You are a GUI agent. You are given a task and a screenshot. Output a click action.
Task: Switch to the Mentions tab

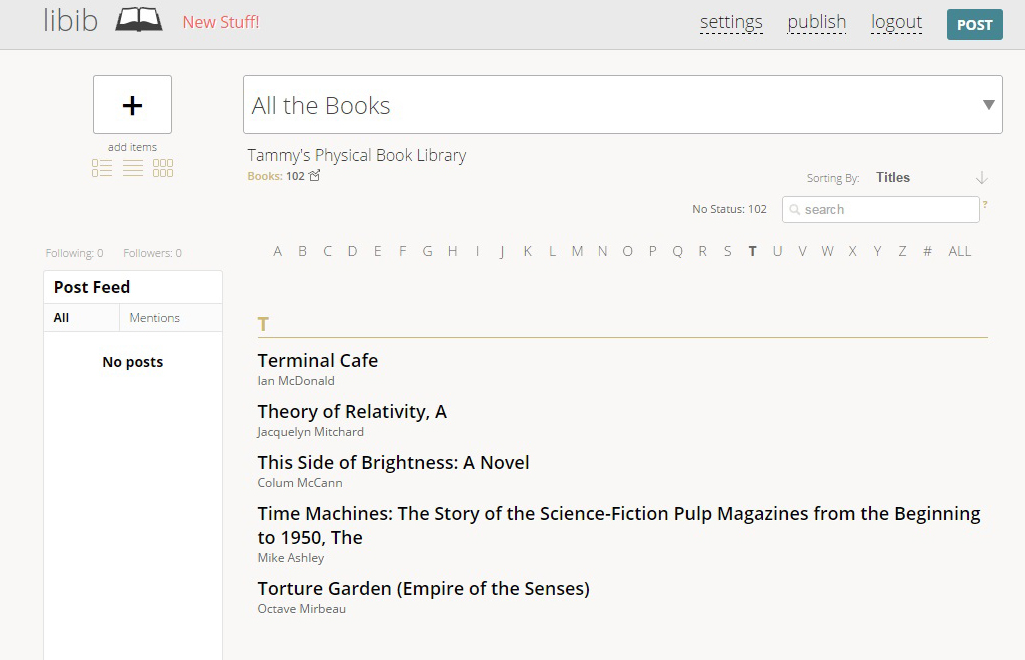[155, 318]
